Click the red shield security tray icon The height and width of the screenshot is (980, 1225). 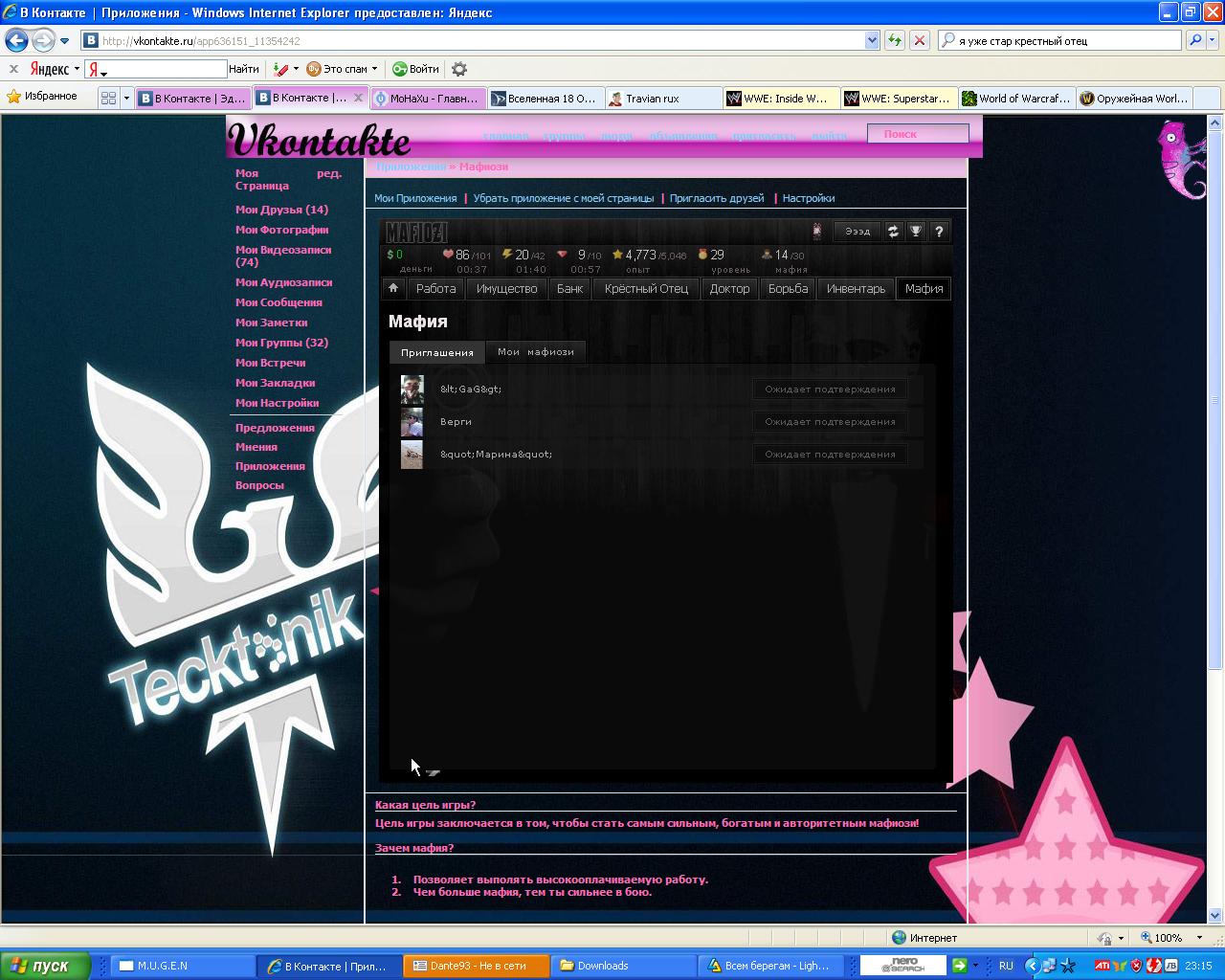tap(1137, 966)
